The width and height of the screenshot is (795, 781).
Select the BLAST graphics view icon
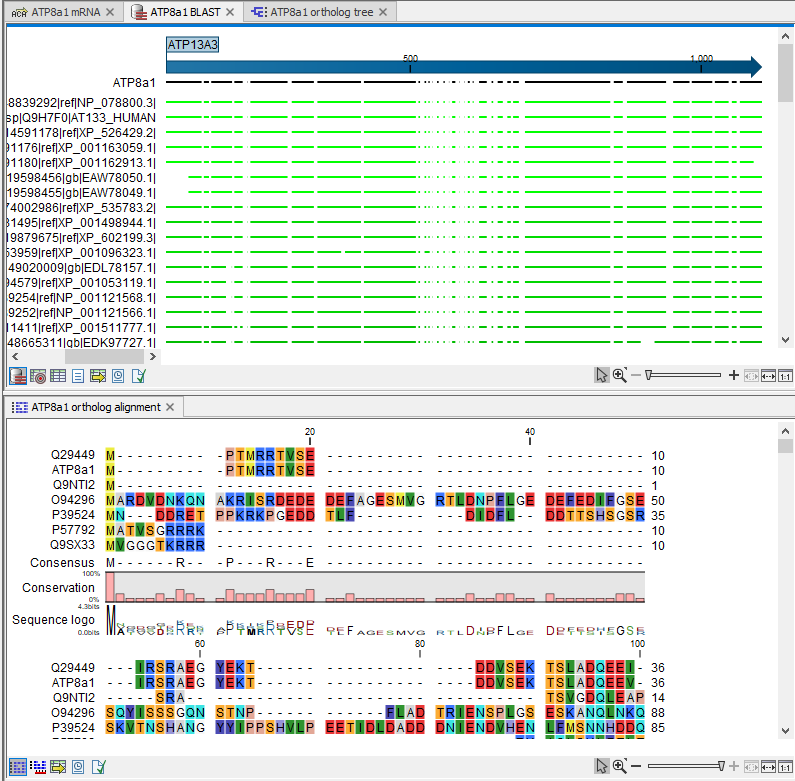pyautogui.click(x=18, y=376)
